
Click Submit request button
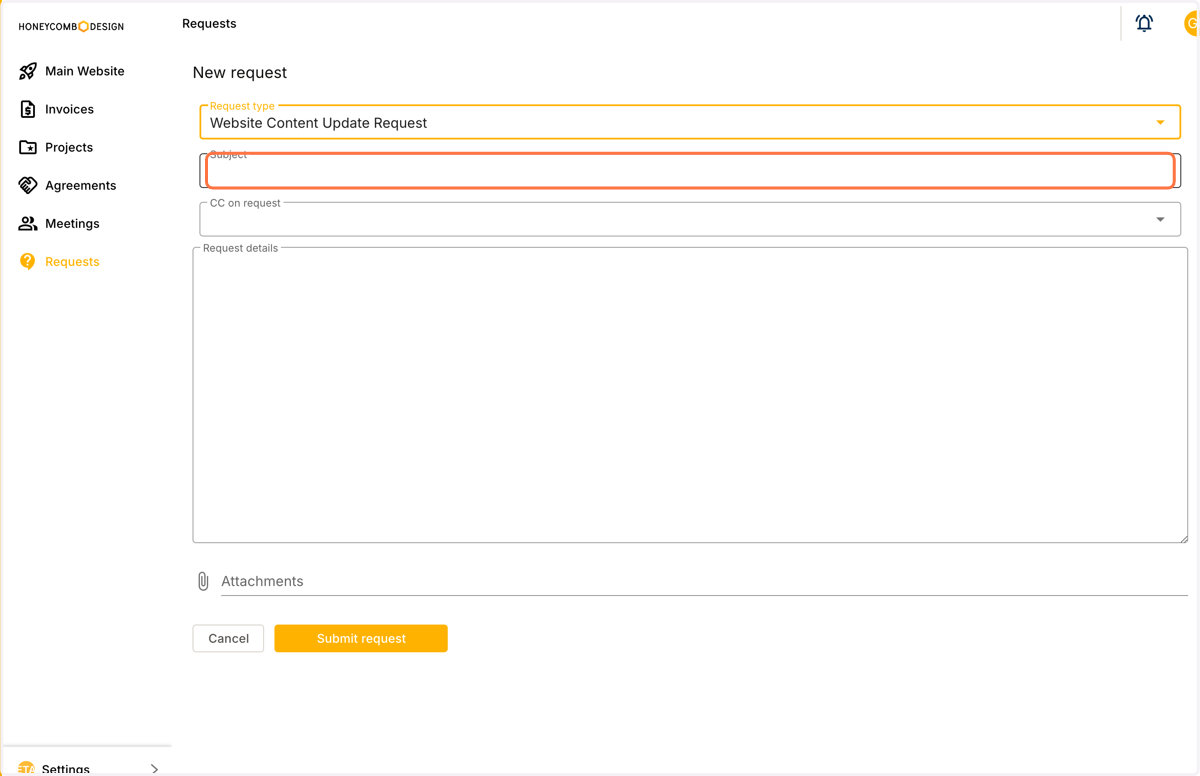(361, 638)
